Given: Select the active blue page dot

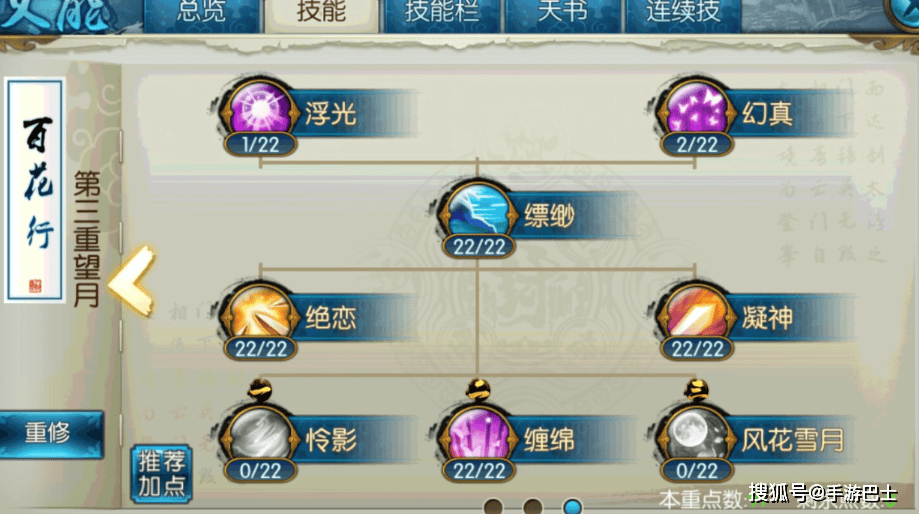Looking at the screenshot, I should point(572,506).
